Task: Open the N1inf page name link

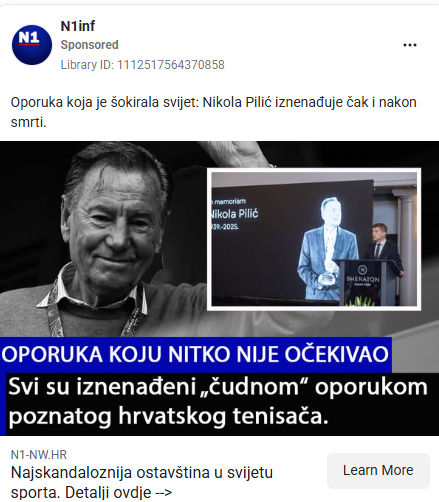Action: point(78,26)
